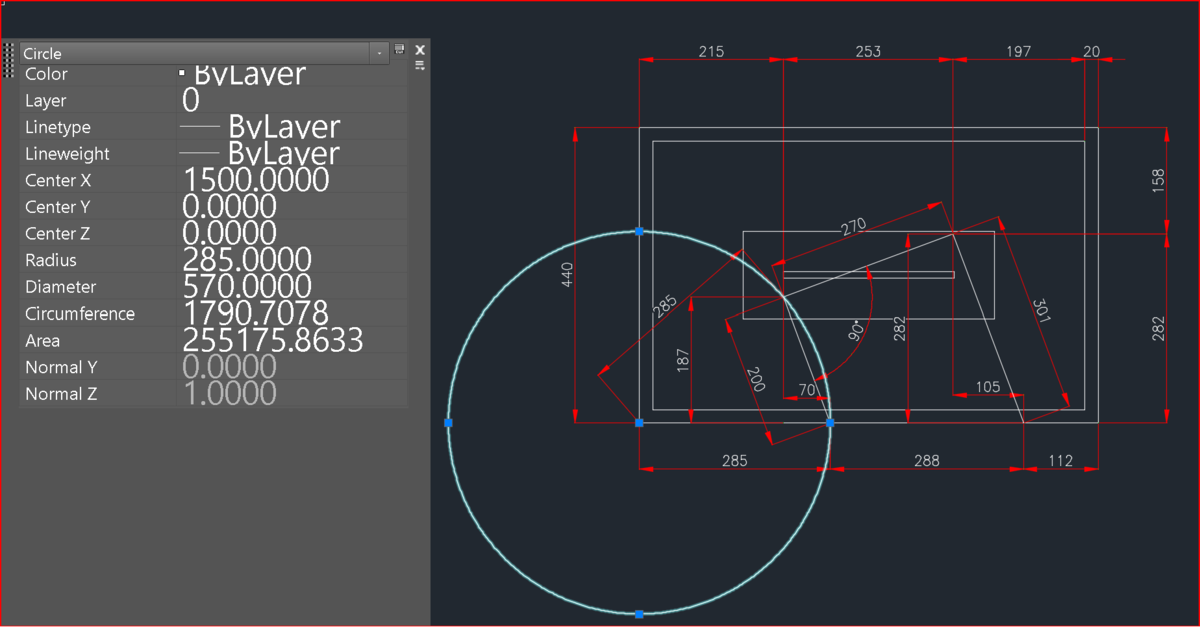Select the circle's top quadrant grip
Screen dimensions: 1200x627
tap(639, 231)
